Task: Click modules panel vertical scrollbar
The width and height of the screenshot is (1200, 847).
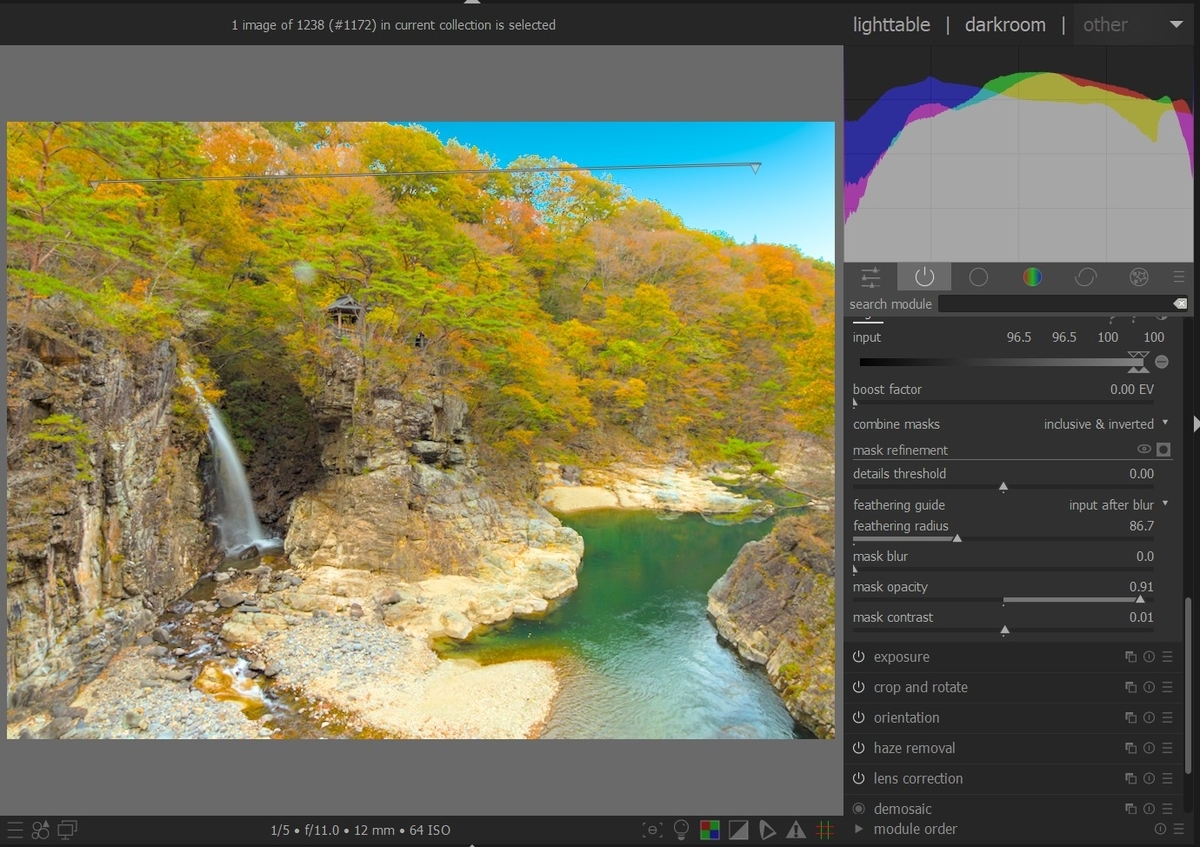Action: click(x=1188, y=685)
